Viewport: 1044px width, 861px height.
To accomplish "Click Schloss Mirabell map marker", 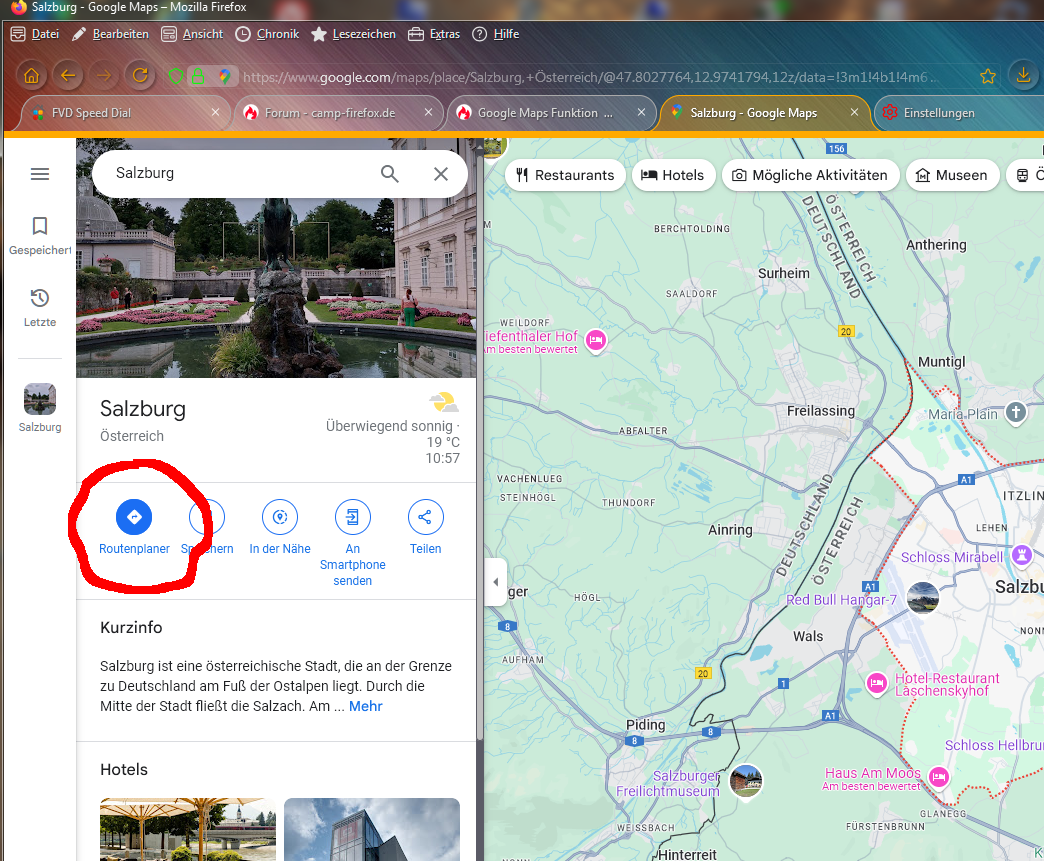I will (x=1021, y=555).
